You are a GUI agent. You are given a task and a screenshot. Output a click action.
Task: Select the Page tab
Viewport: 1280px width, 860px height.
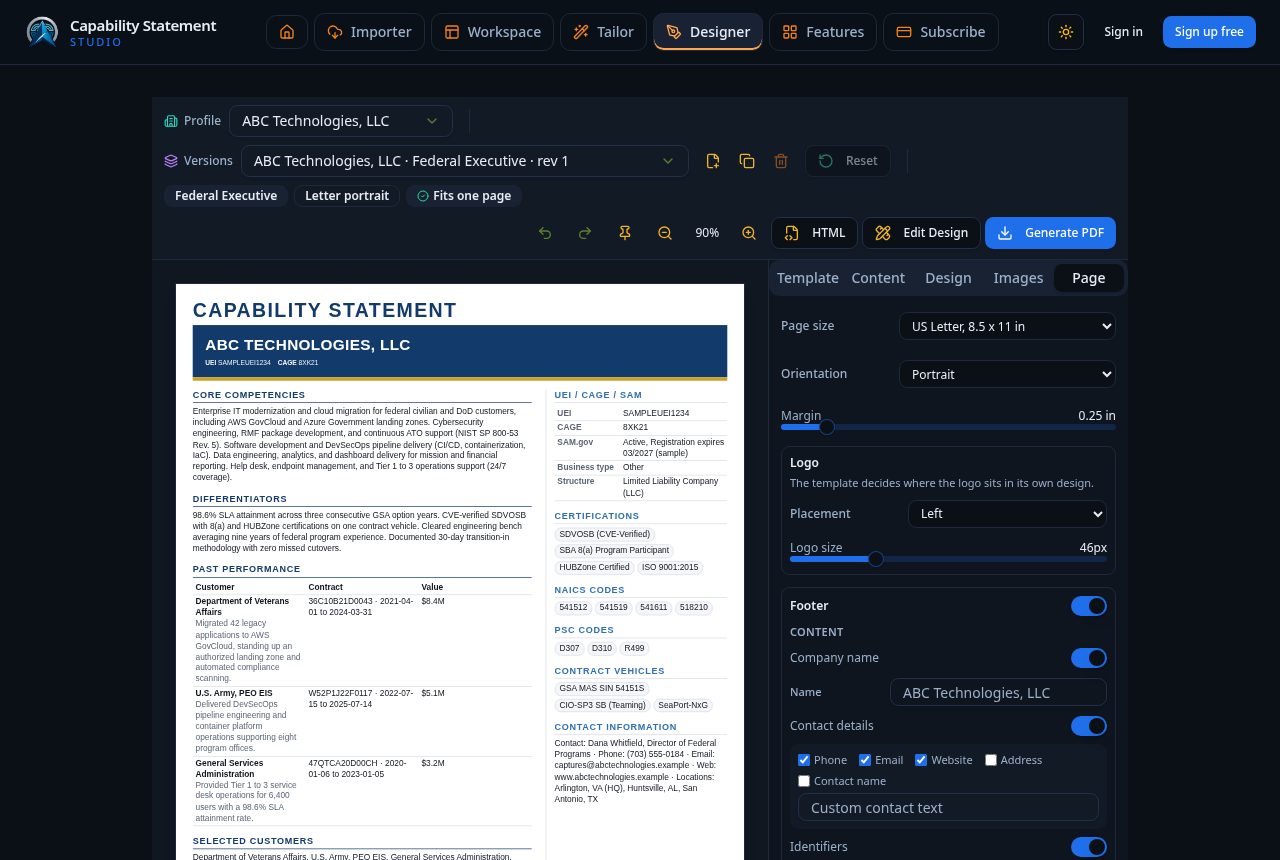coord(1089,278)
